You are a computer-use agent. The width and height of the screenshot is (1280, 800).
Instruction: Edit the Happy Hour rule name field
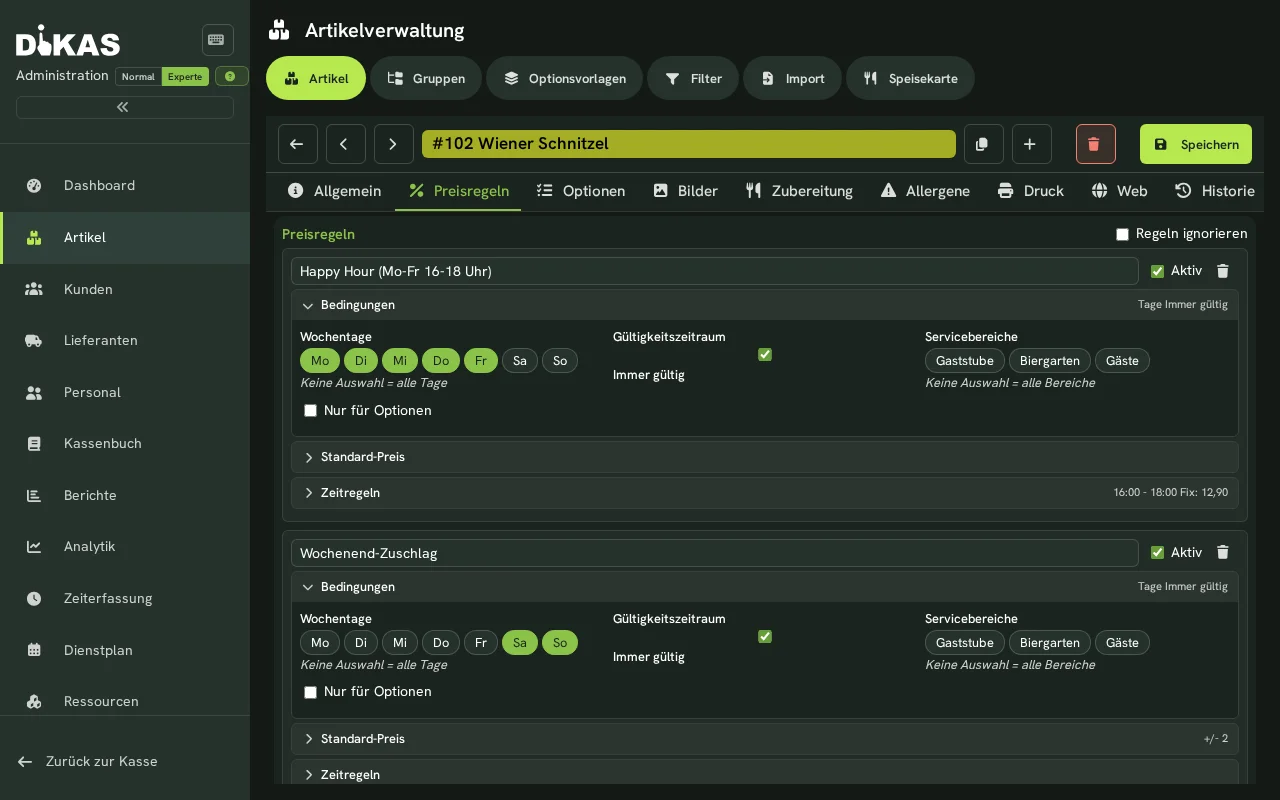715,271
